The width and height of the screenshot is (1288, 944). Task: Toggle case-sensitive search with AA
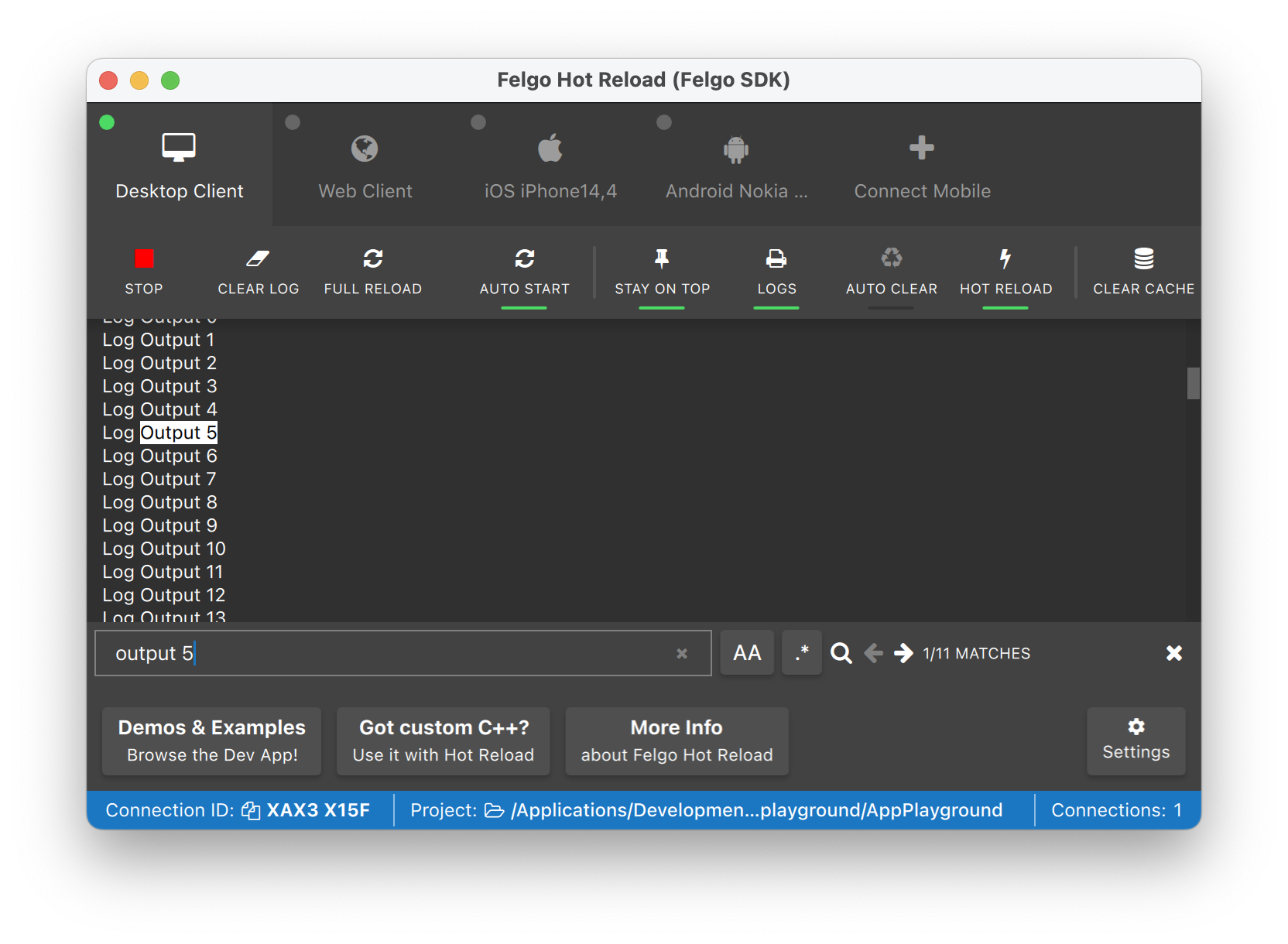(746, 652)
